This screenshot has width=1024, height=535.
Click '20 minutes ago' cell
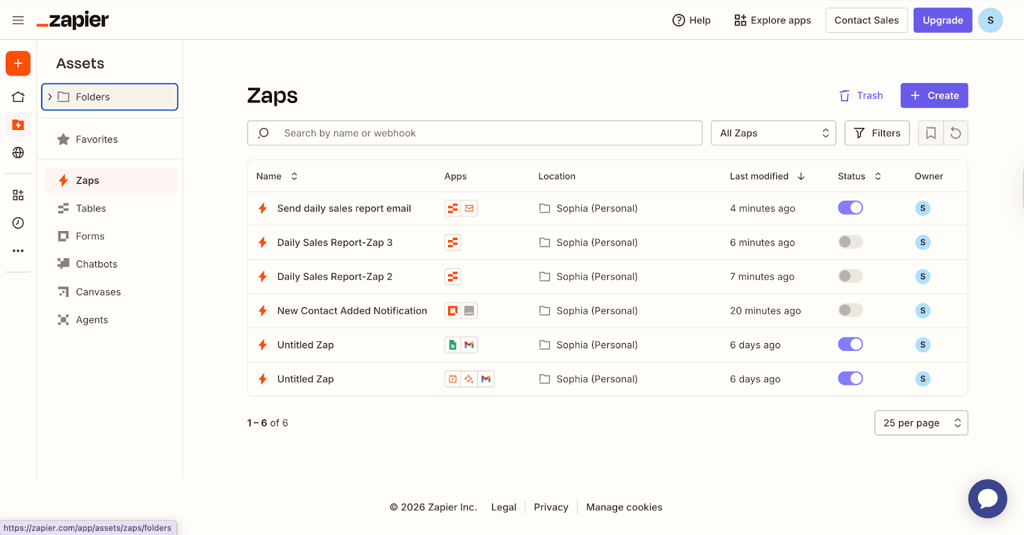[x=765, y=311]
